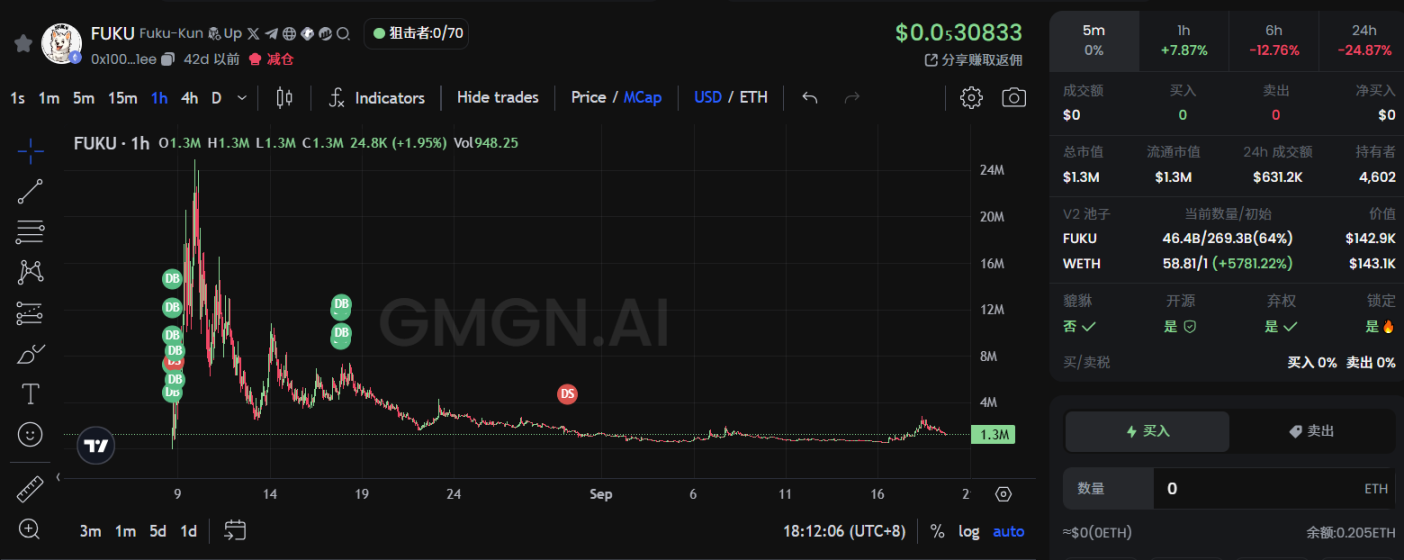This screenshot has height=560, width=1404.
Task: Open the candlestick chart type selector
Action: (x=284, y=97)
